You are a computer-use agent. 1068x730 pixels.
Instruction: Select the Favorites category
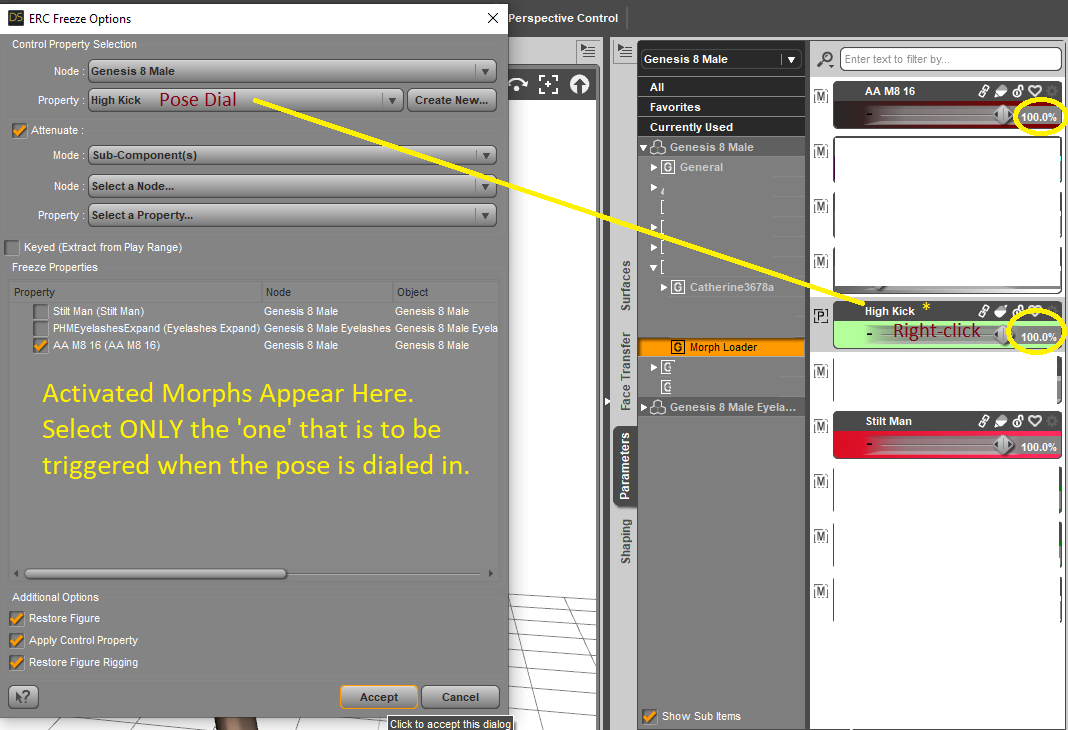tap(722, 107)
